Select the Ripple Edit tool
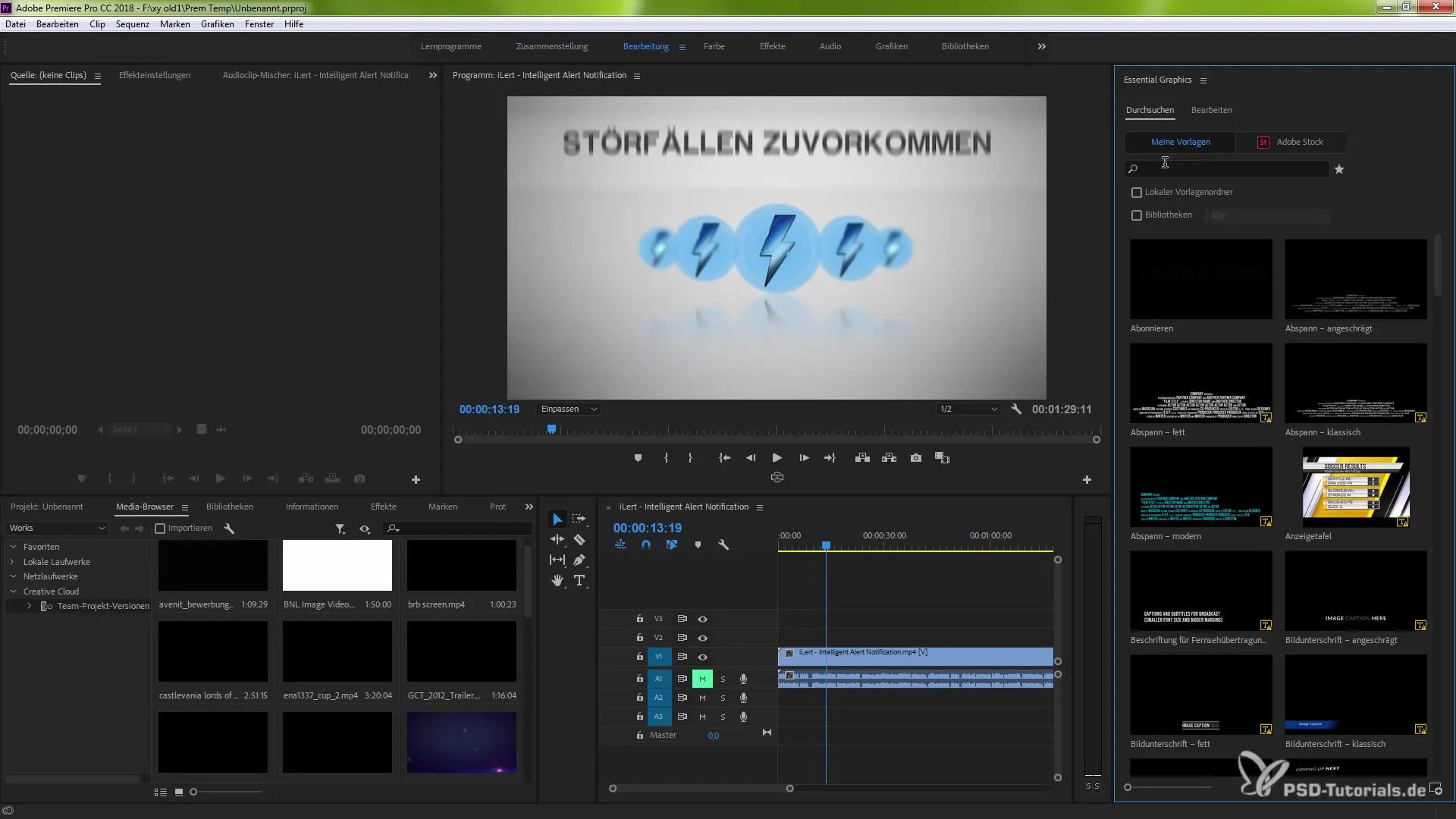Image resolution: width=1456 pixels, height=819 pixels. 557,539
